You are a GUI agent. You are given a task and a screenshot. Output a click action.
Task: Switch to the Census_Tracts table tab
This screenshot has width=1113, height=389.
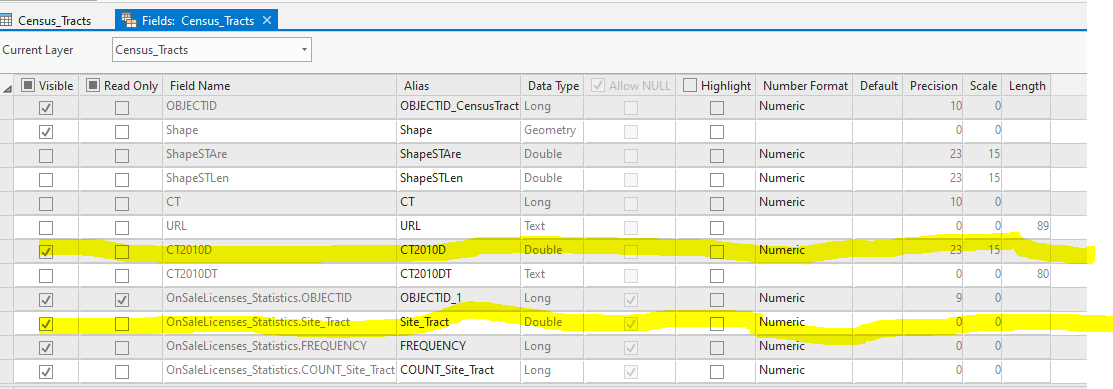[x=47, y=20]
